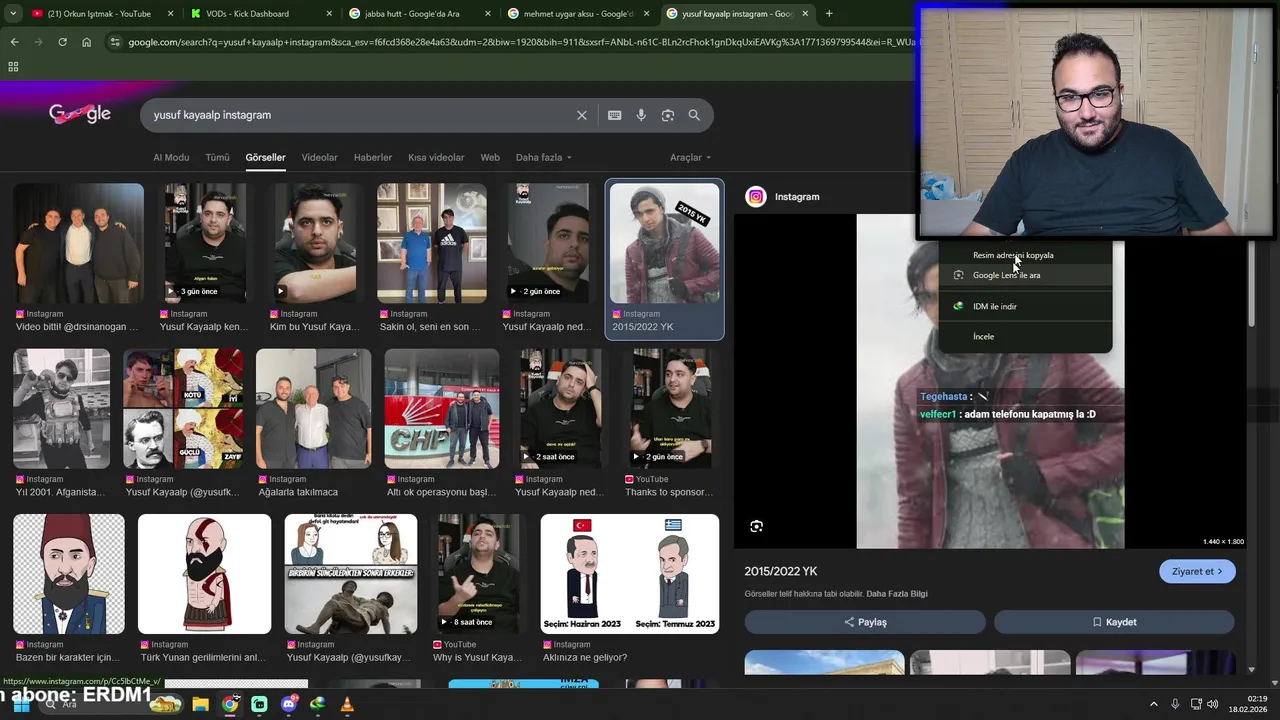
Task: Open Internet Download Manager from taskbar
Action: [318, 704]
